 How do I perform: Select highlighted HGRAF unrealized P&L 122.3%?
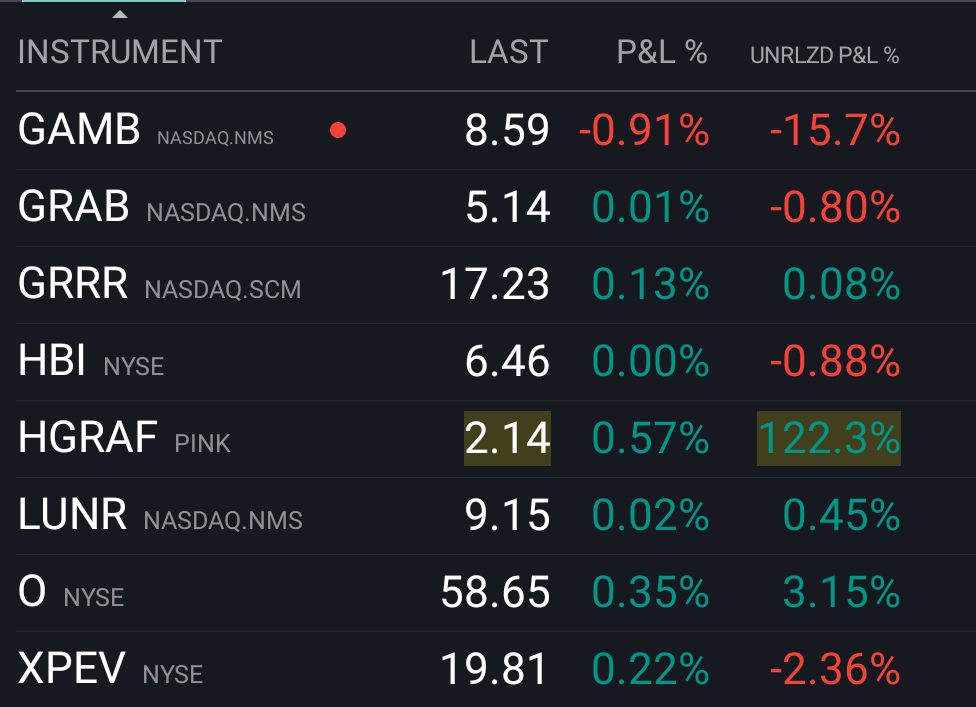[828, 438]
